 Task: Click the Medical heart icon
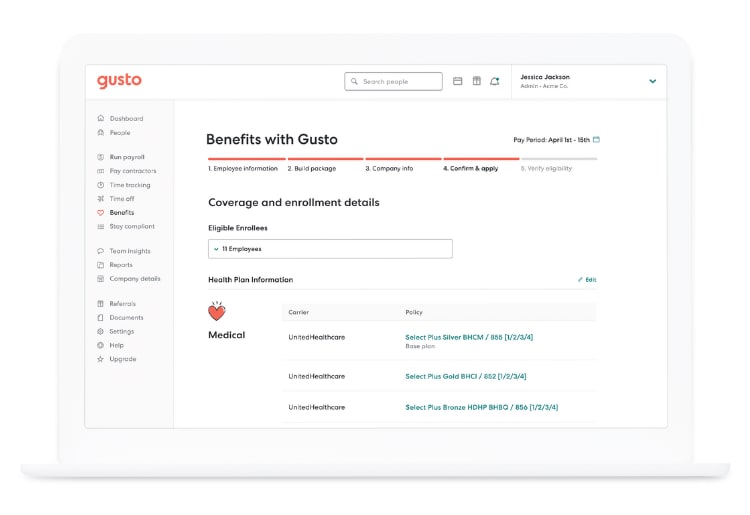(x=217, y=311)
